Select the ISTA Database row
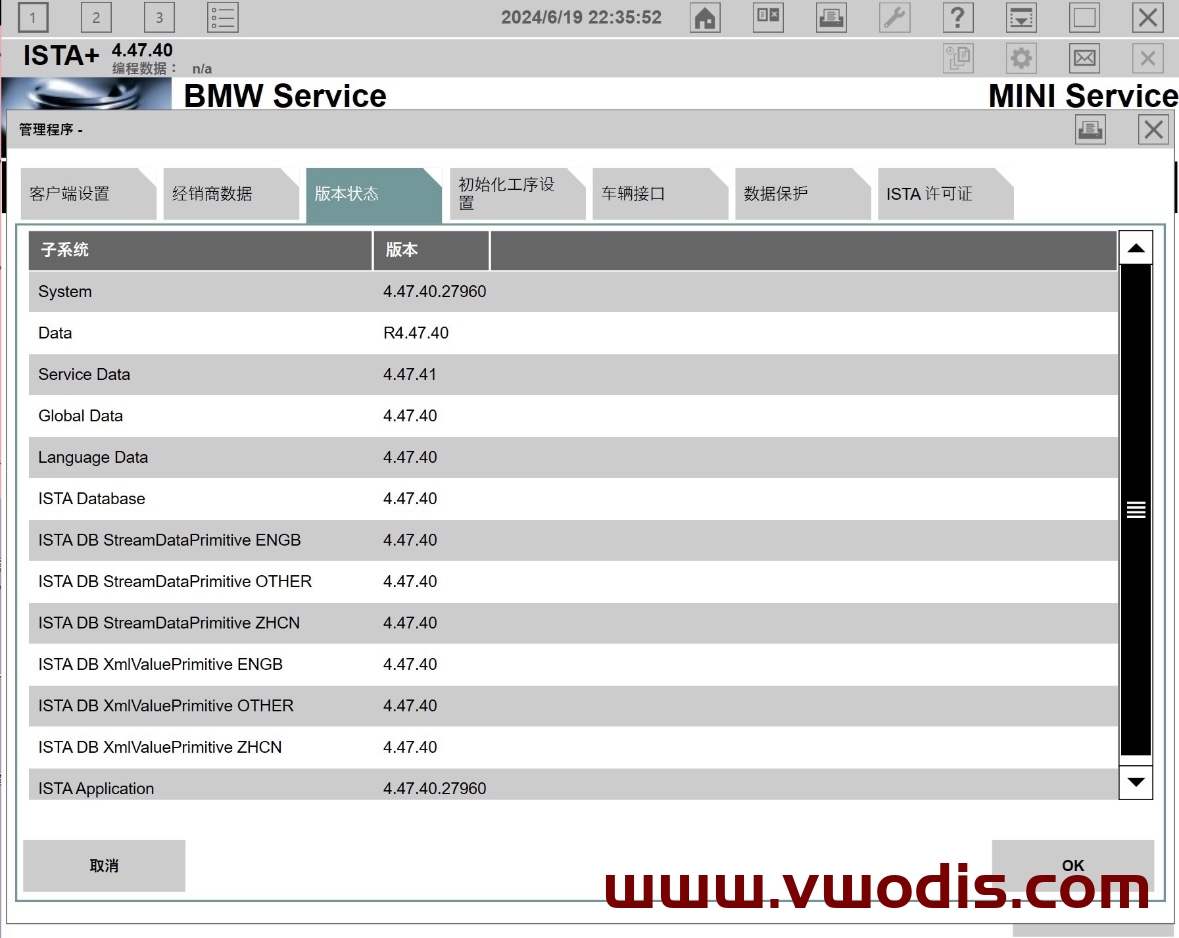Screen dimensions: 1179x938 573,498
